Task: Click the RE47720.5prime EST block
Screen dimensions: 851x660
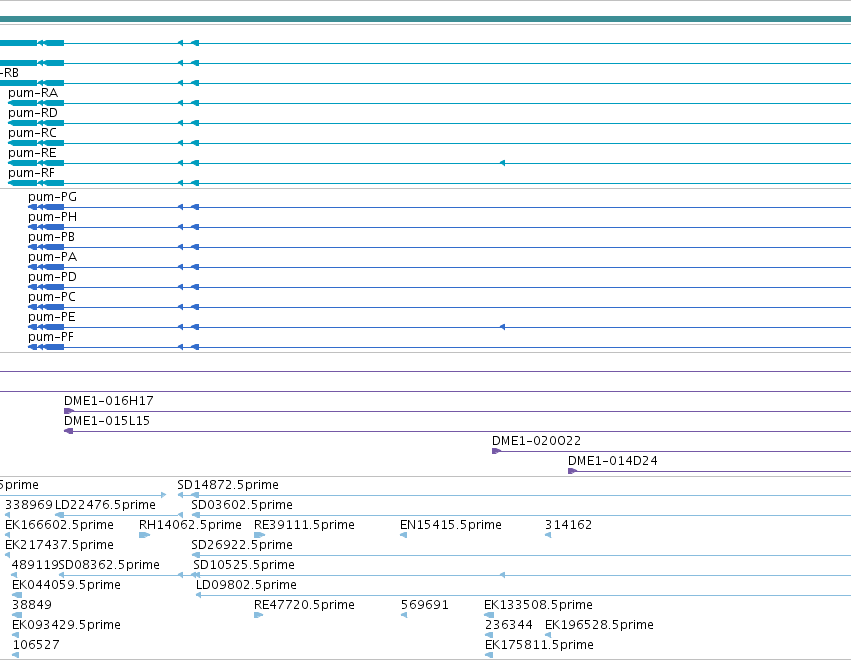Action: point(258,615)
